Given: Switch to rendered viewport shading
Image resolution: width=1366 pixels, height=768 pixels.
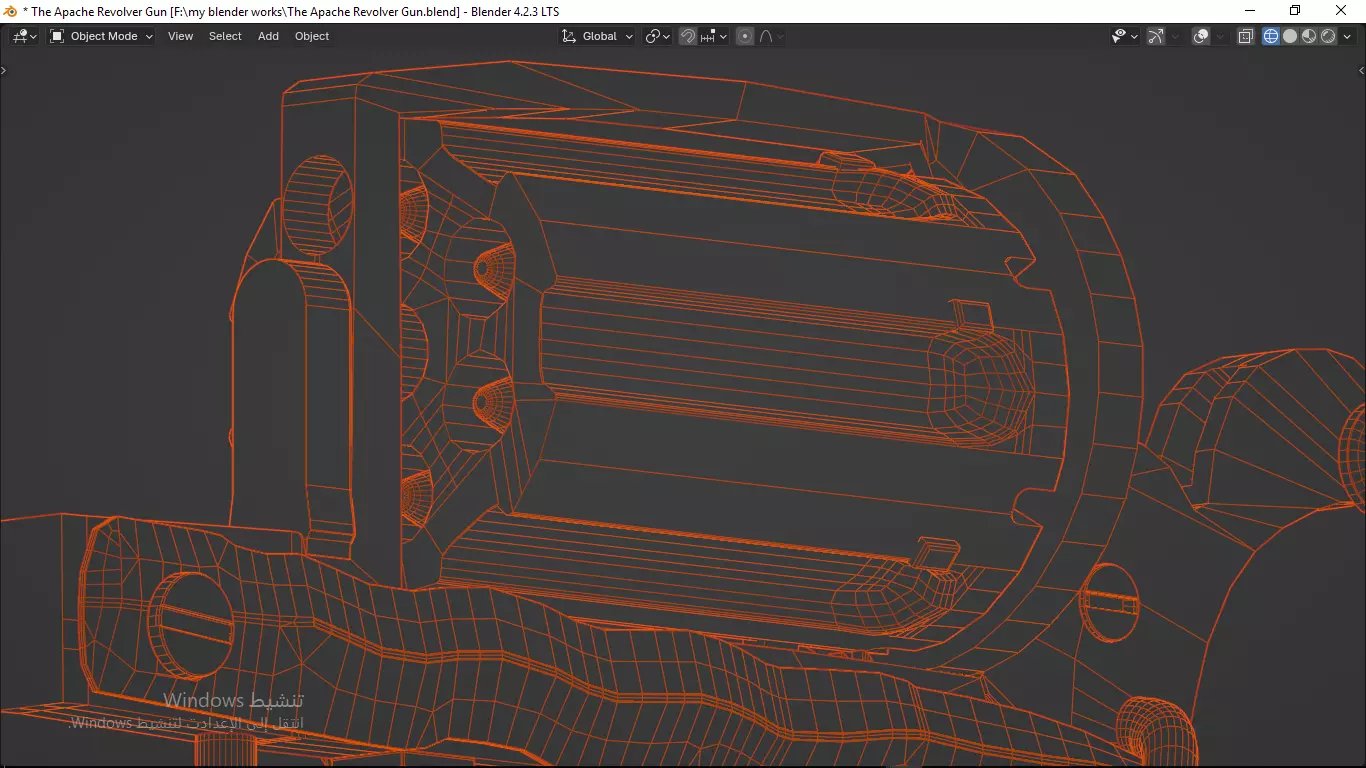Looking at the screenshot, I should pyautogui.click(x=1328, y=36).
